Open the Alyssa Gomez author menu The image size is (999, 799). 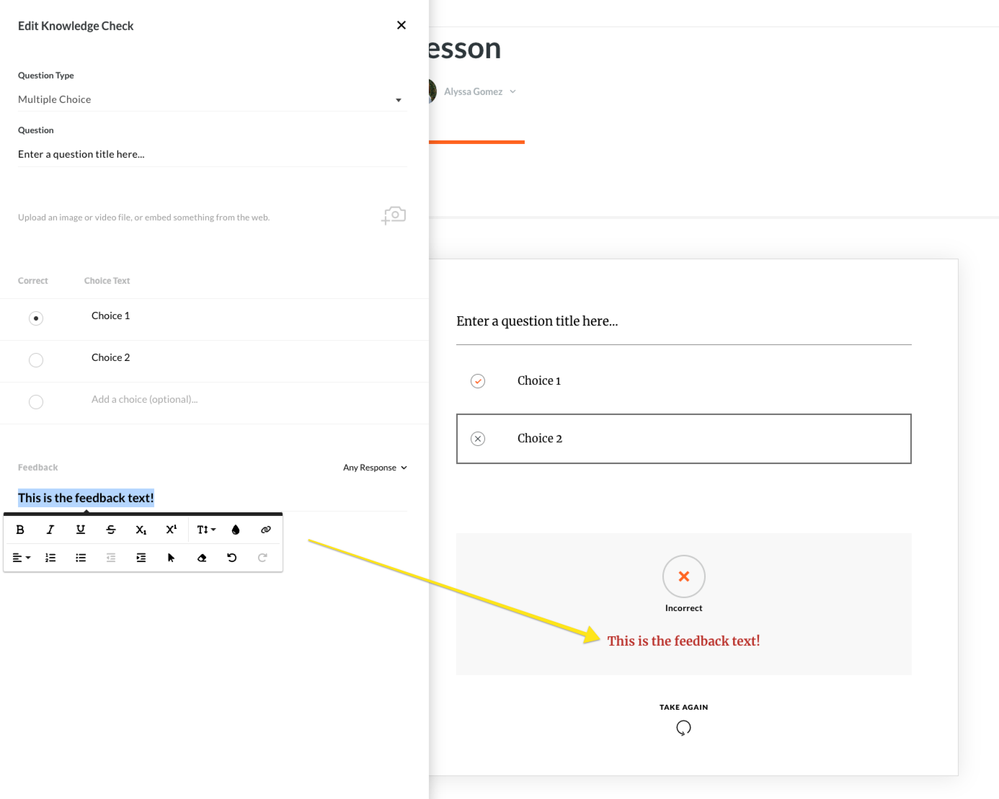click(480, 92)
